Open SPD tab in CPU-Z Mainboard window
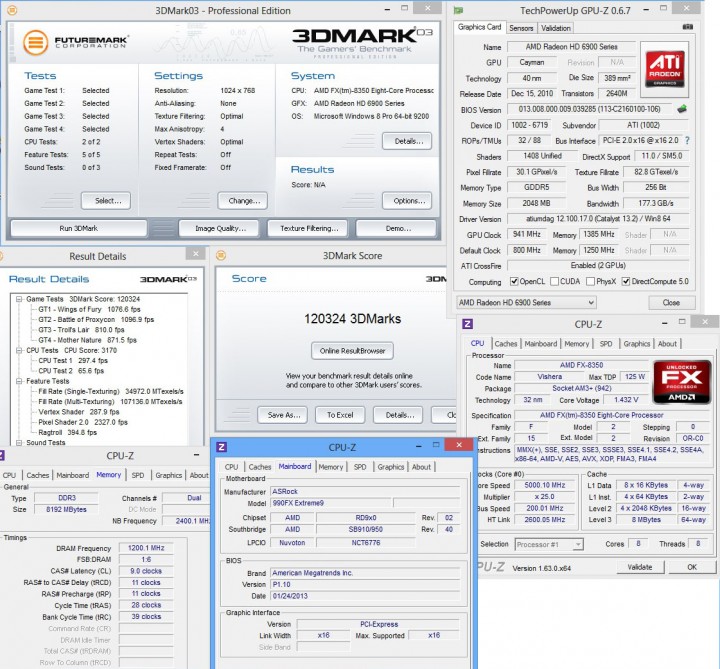720x669 pixels. click(360, 467)
